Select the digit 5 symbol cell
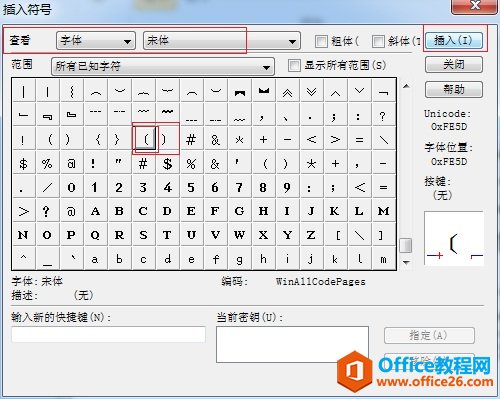This screenshot has height=399, width=500. point(191,187)
